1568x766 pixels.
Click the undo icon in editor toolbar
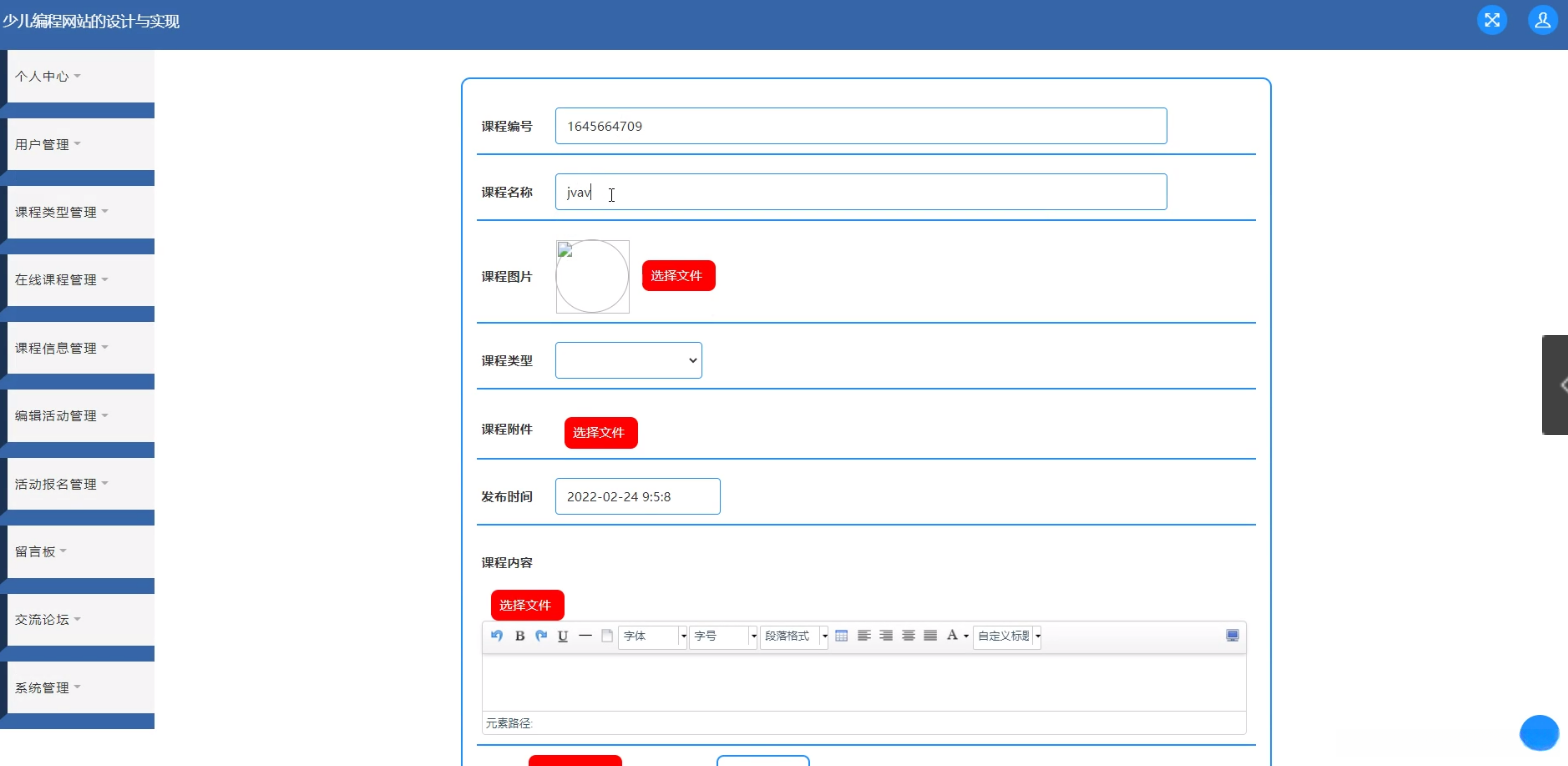tap(497, 636)
